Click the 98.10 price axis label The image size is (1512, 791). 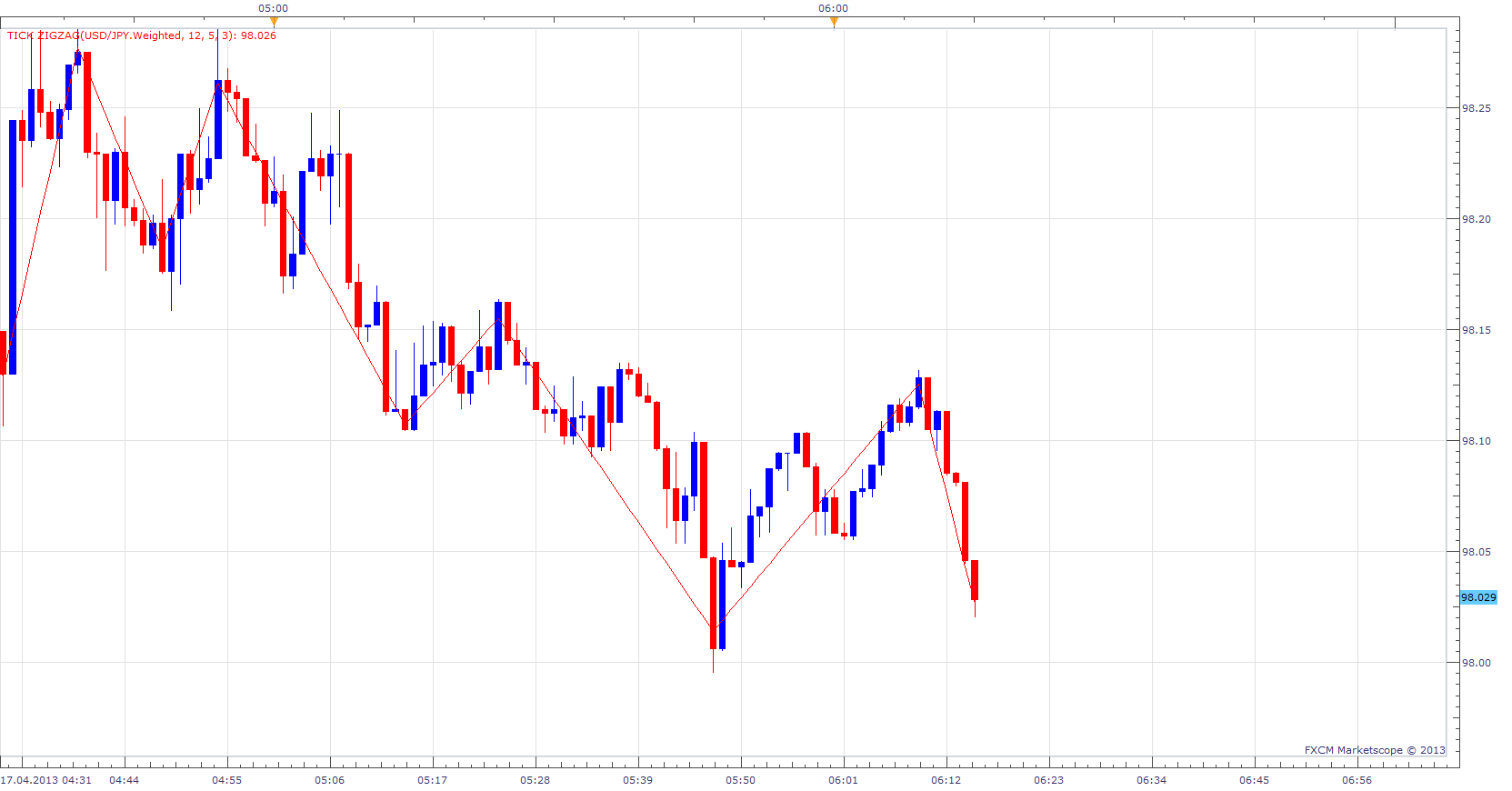pyautogui.click(x=1476, y=441)
